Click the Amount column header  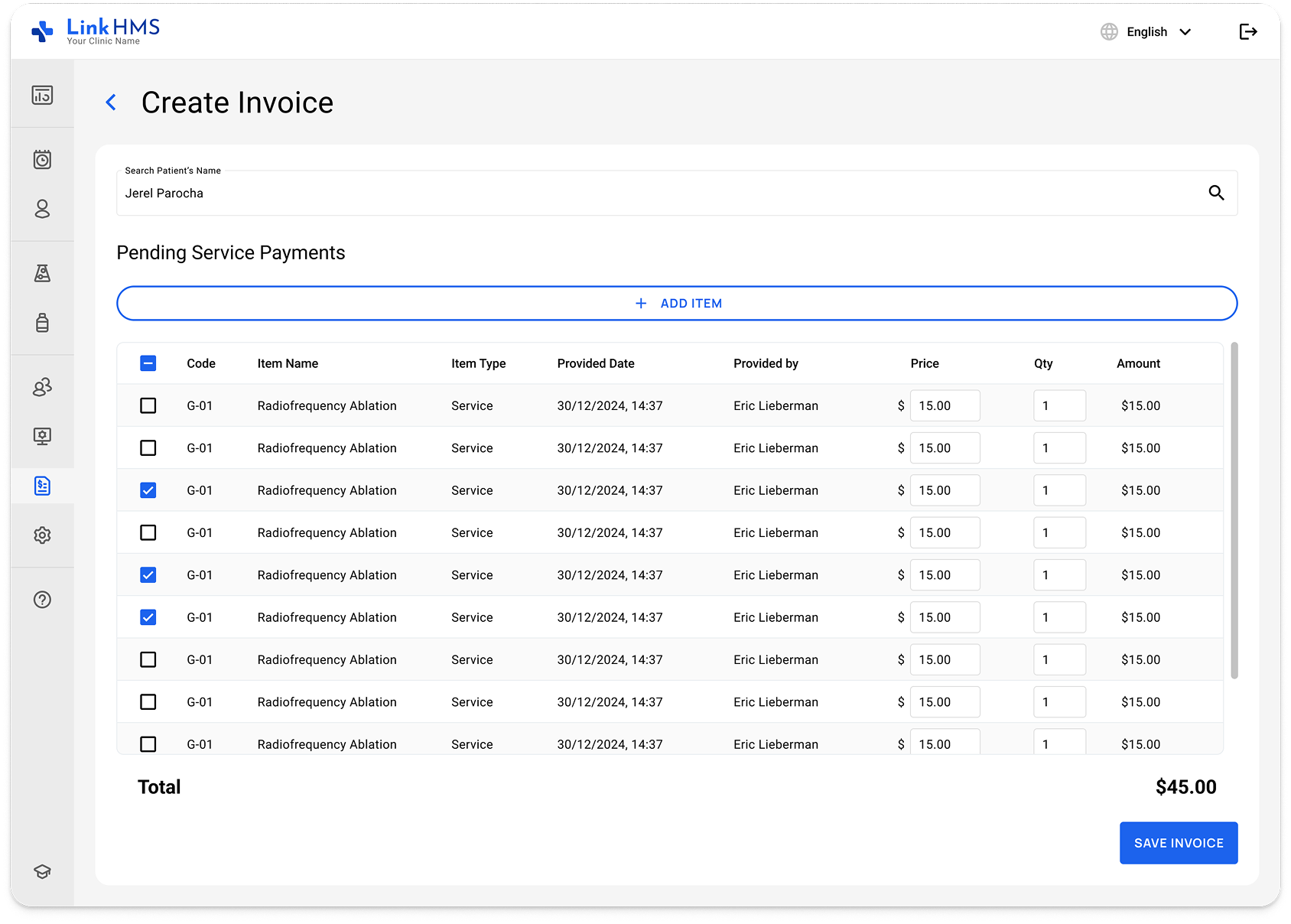click(x=1138, y=363)
